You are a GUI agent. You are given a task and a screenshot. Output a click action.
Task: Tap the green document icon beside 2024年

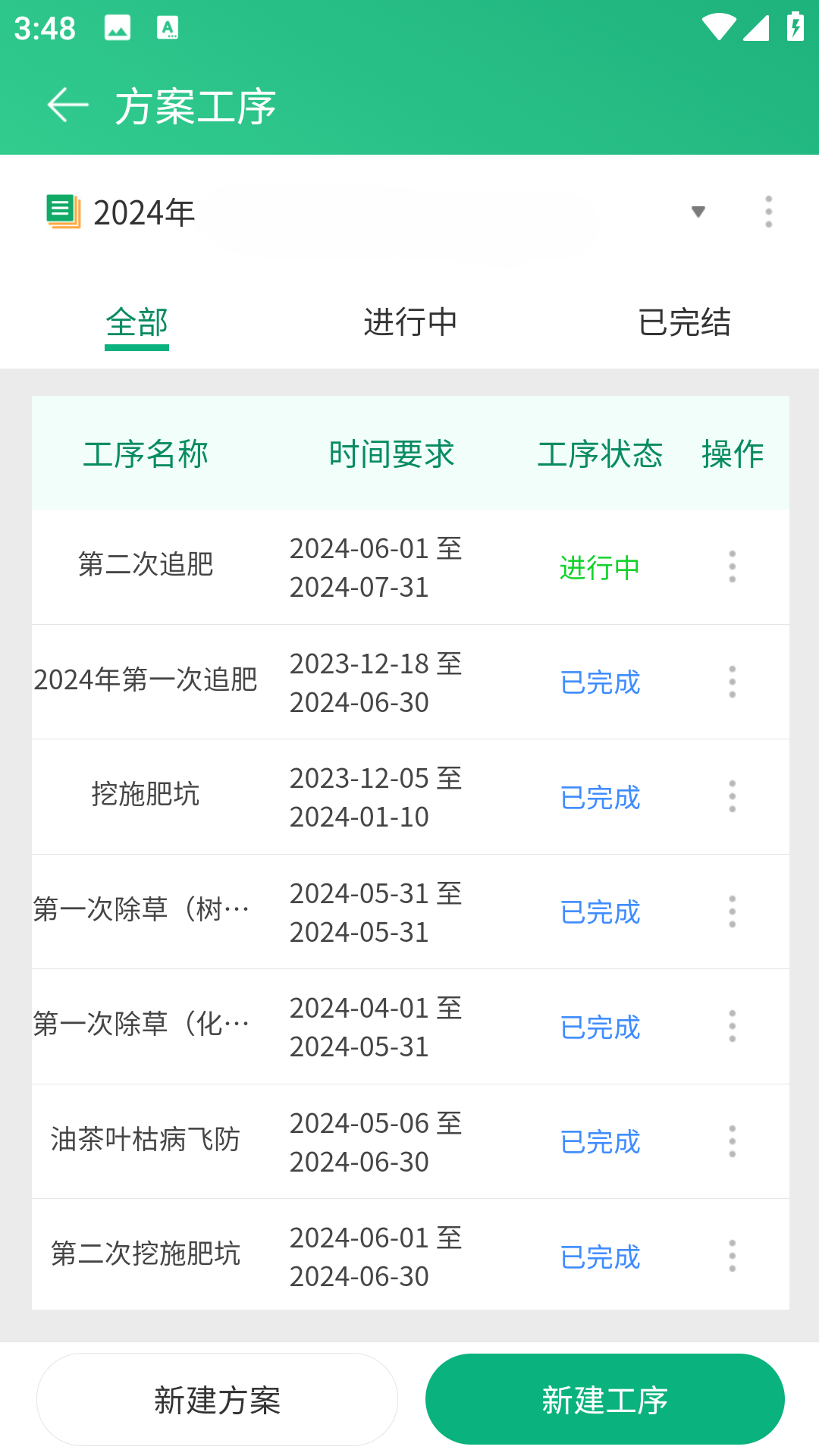click(x=63, y=212)
